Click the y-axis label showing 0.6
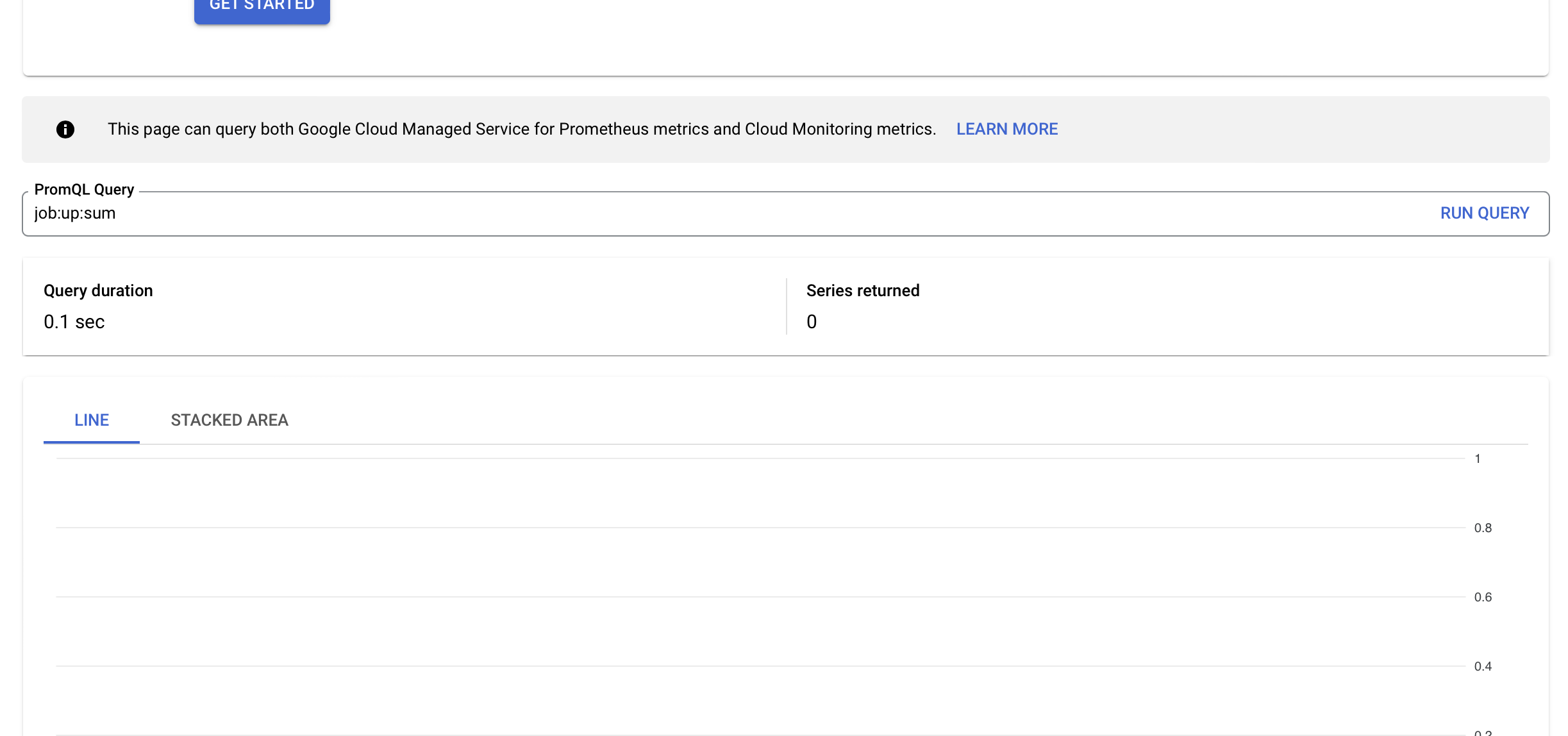This screenshot has width=1568, height=736. pos(1483,597)
